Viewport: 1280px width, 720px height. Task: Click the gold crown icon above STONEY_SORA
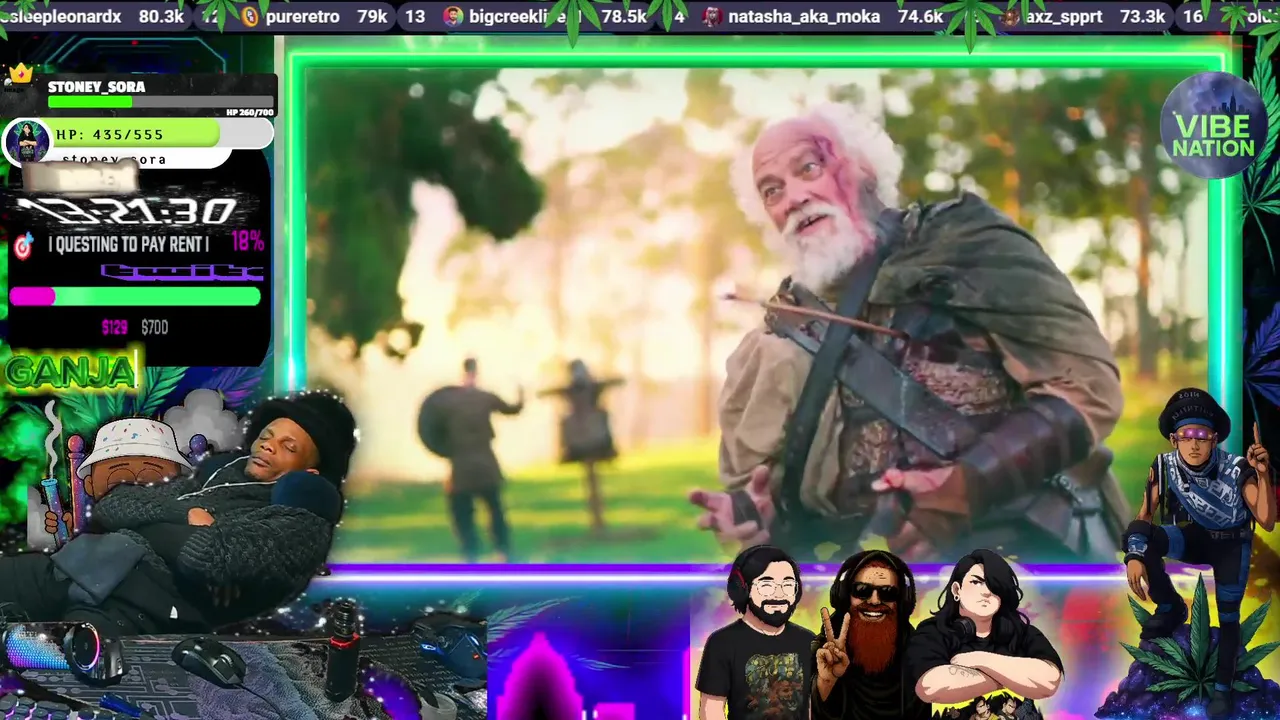coord(20,75)
